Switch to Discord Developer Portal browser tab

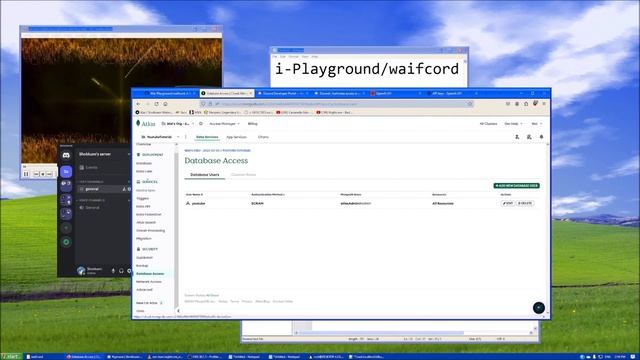(x=282, y=93)
